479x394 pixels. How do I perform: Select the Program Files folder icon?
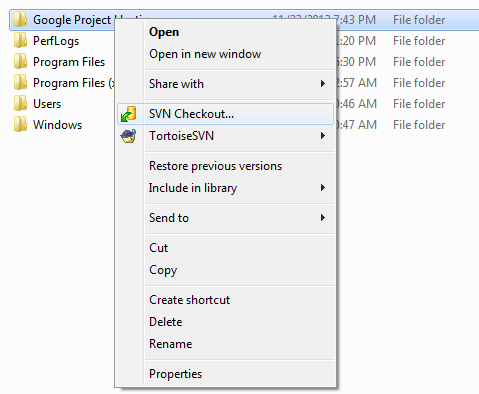(20, 62)
